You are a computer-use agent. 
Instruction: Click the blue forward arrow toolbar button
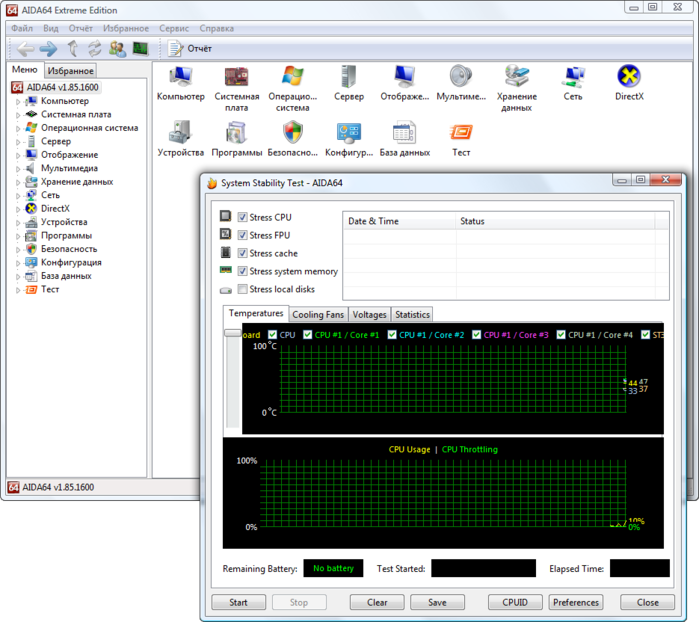pos(48,48)
